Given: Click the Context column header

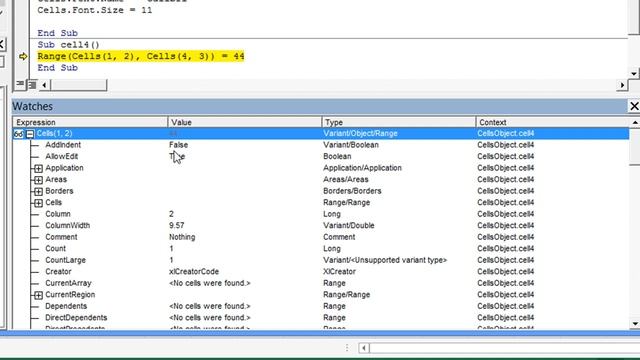Looking at the screenshot, I should tap(553, 122).
